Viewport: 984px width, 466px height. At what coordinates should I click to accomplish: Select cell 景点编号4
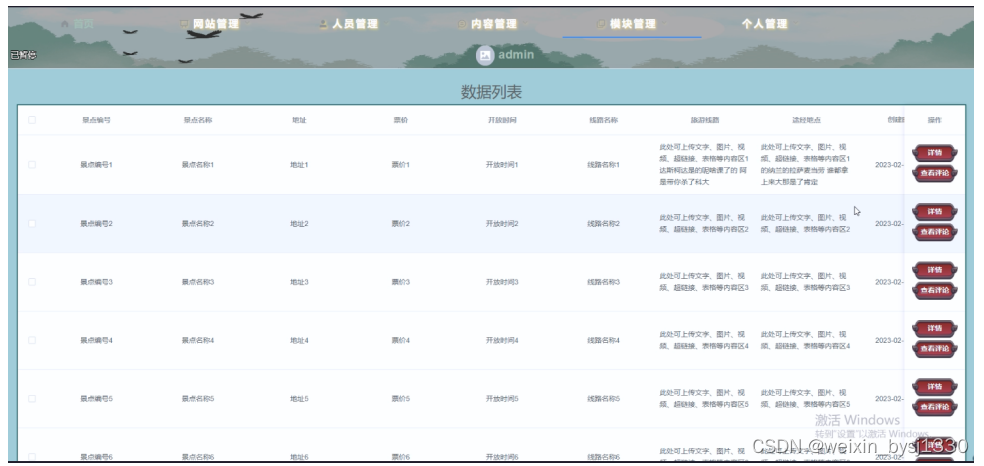point(96,341)
